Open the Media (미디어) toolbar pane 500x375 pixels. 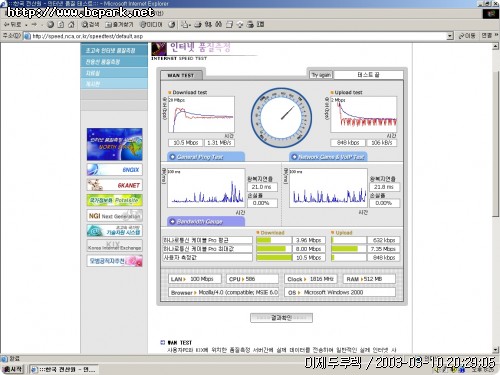click(151, 25)
